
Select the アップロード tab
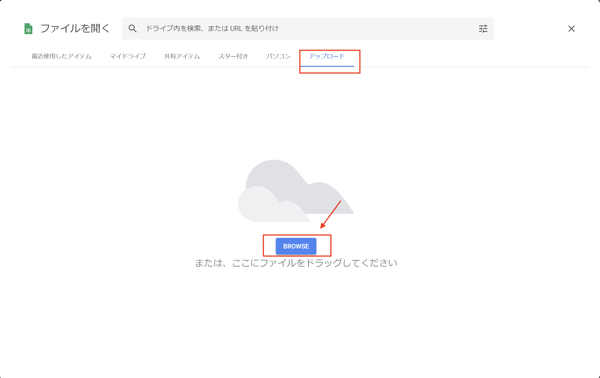327,56
